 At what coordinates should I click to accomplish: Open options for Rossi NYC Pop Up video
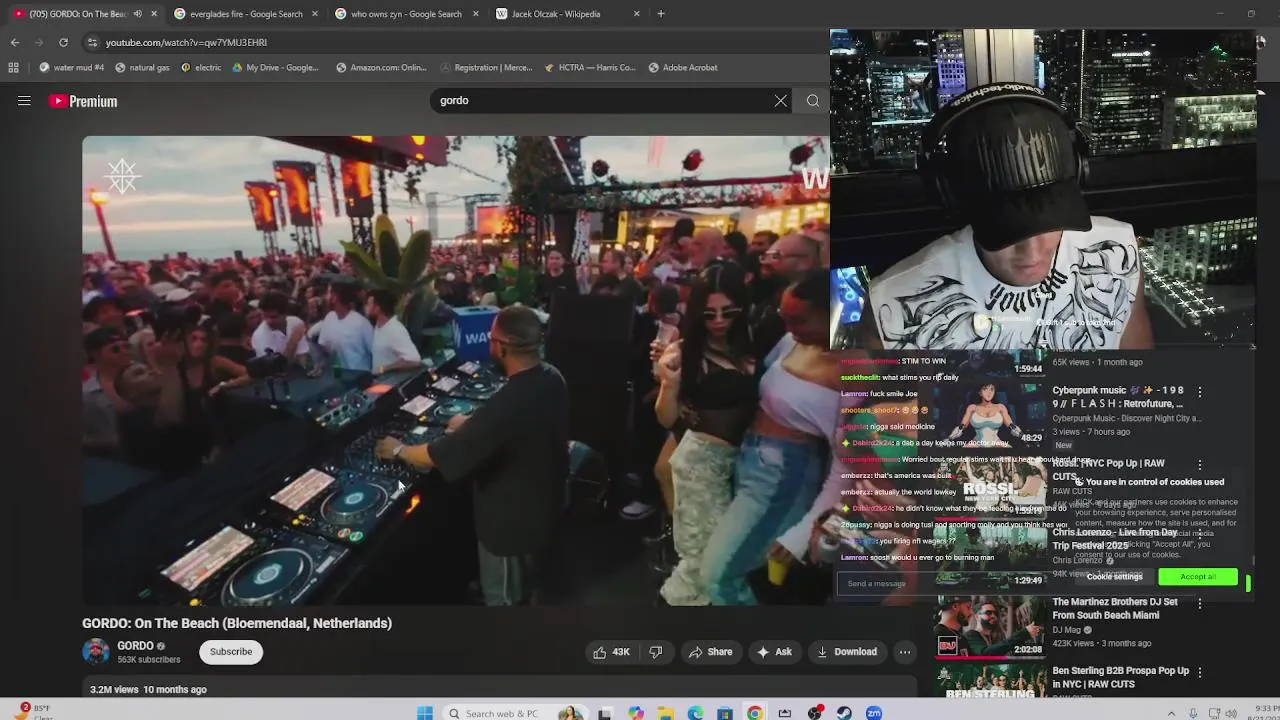pos(1200,465)
